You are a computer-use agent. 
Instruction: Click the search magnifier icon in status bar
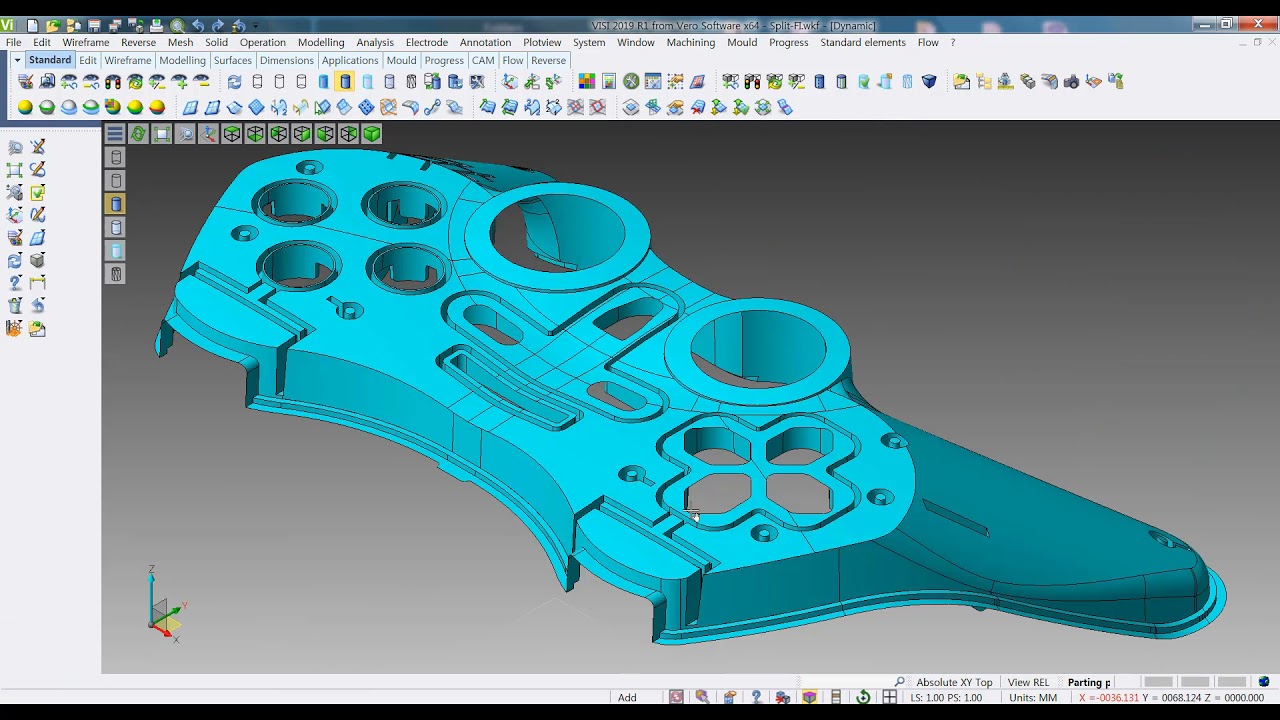(x=900, y=682)
